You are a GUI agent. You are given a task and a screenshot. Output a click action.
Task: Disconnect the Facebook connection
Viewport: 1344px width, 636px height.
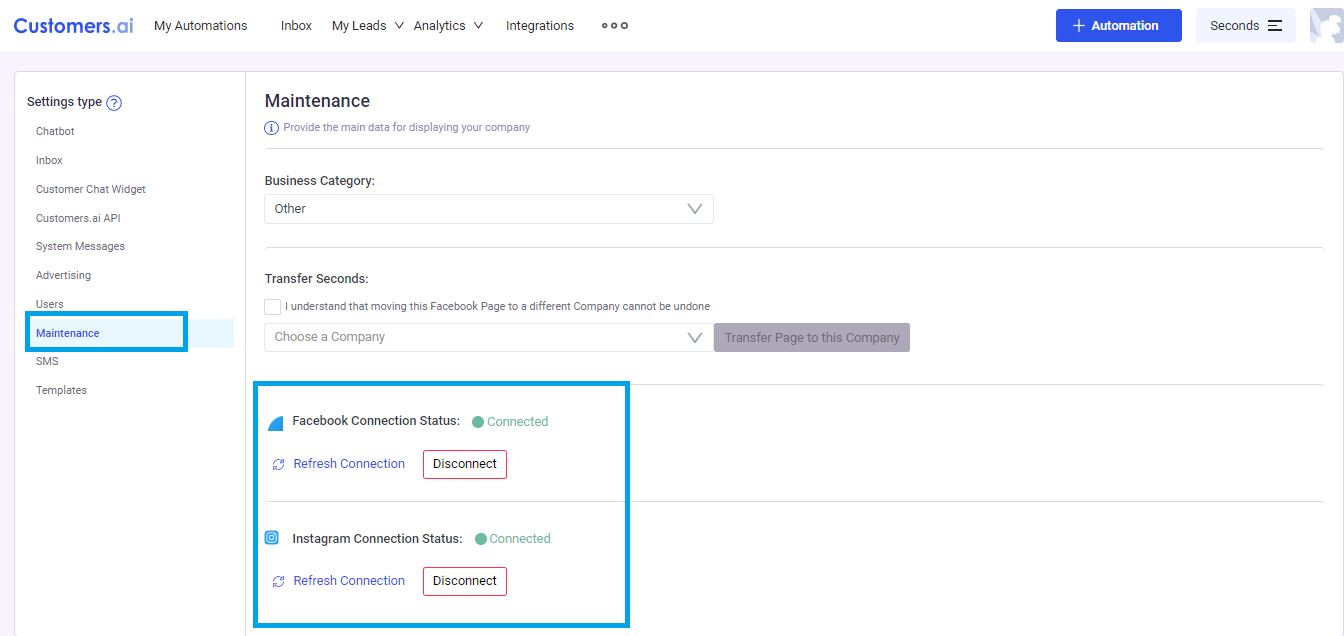[465, 464]
